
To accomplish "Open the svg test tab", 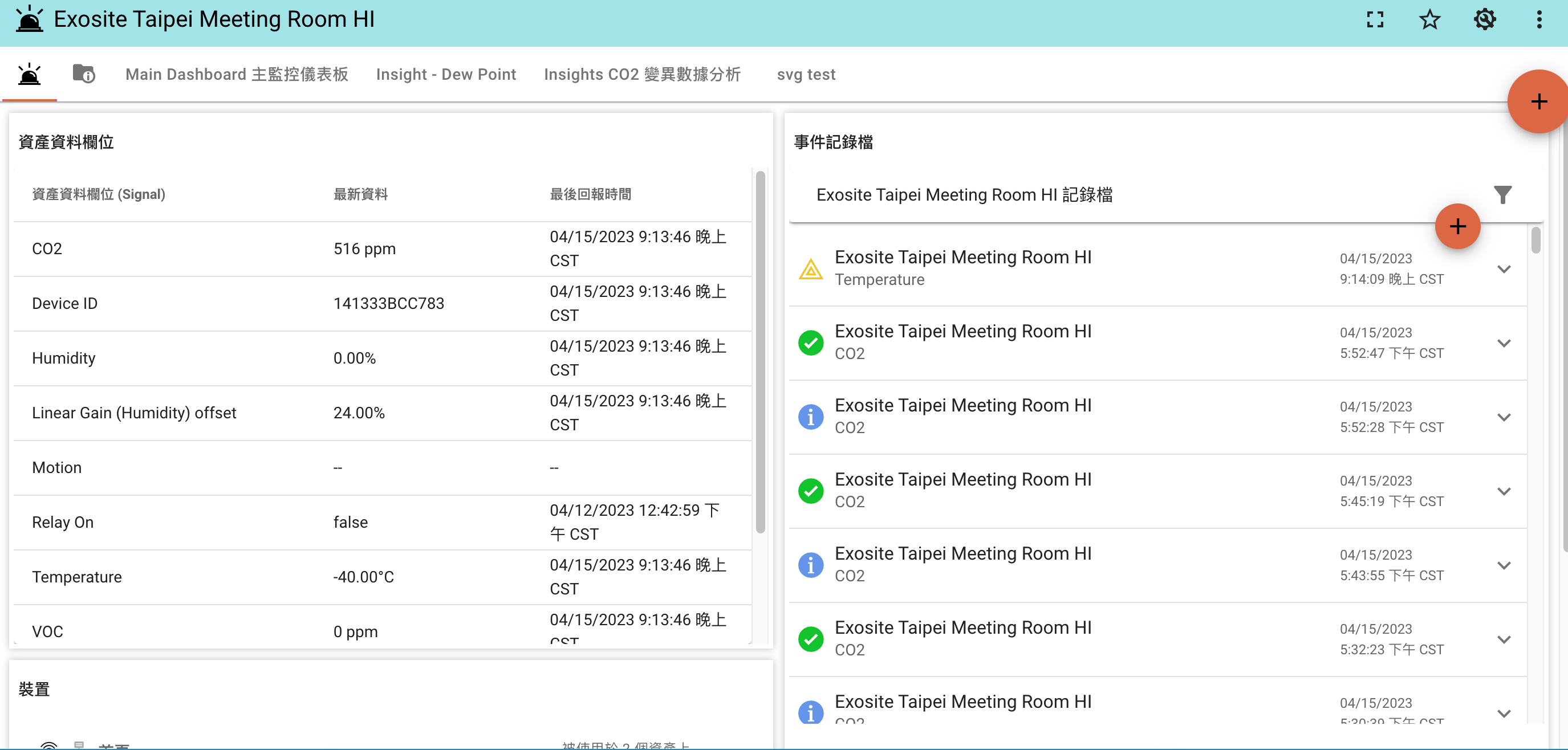I will (806, 74).
